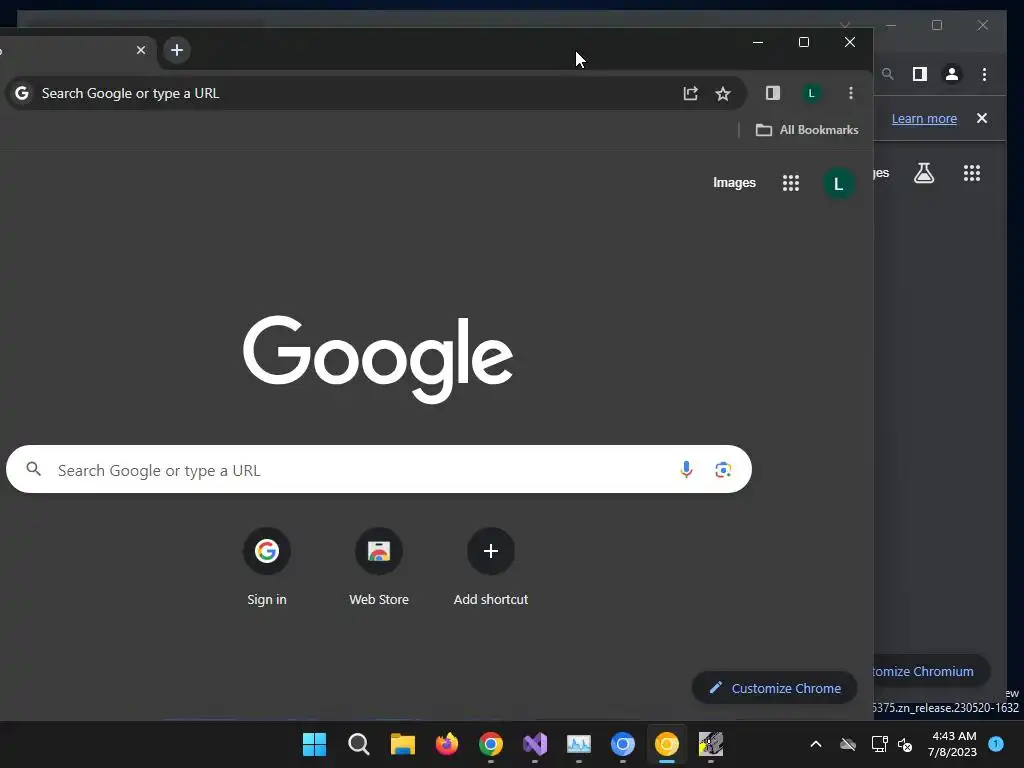
Task: Open Visual Studio from taskbar
Action: point(535,744)
